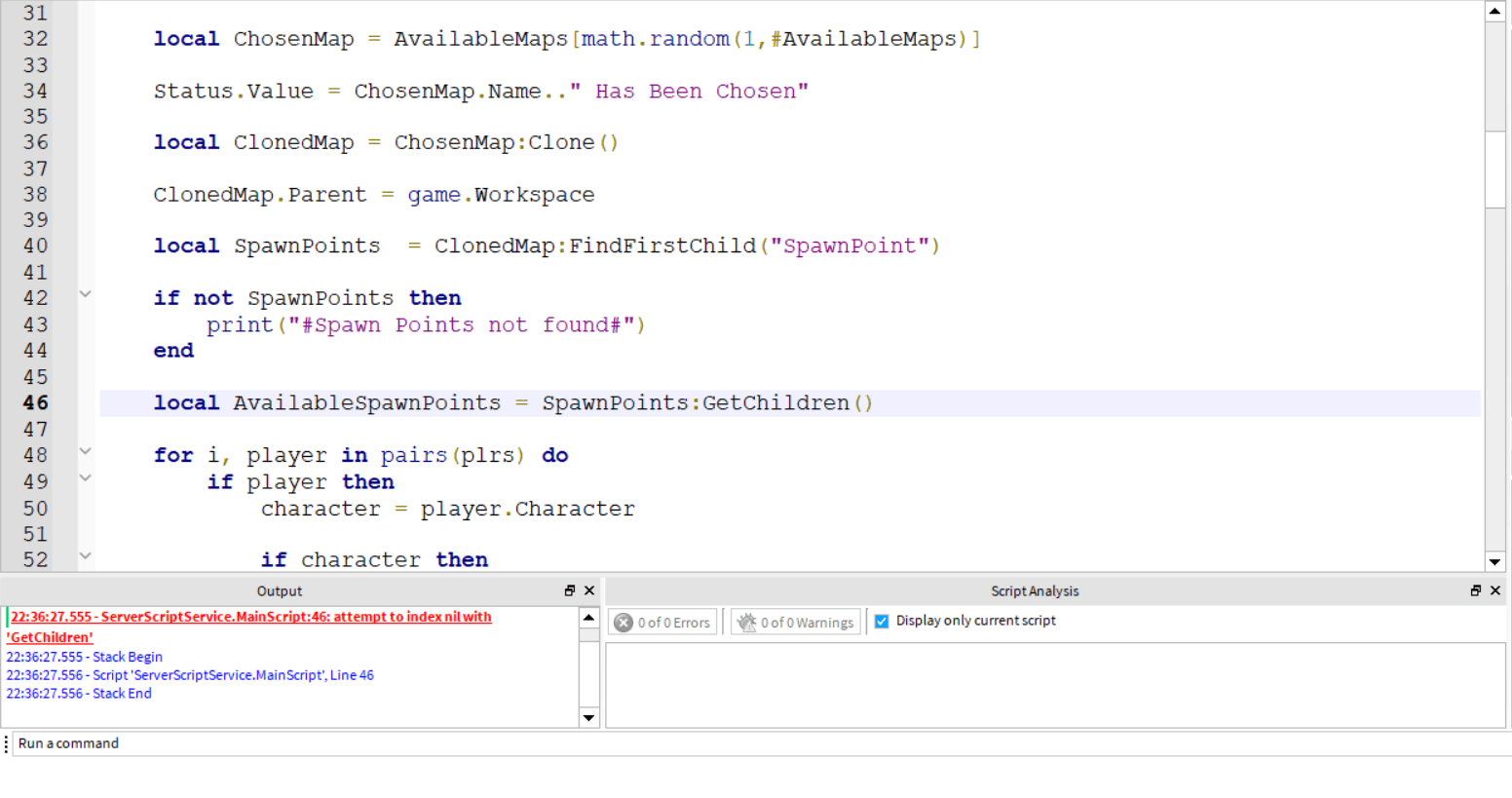
Task: Select the Output panel title bar
Action: (x=280, y=590)
